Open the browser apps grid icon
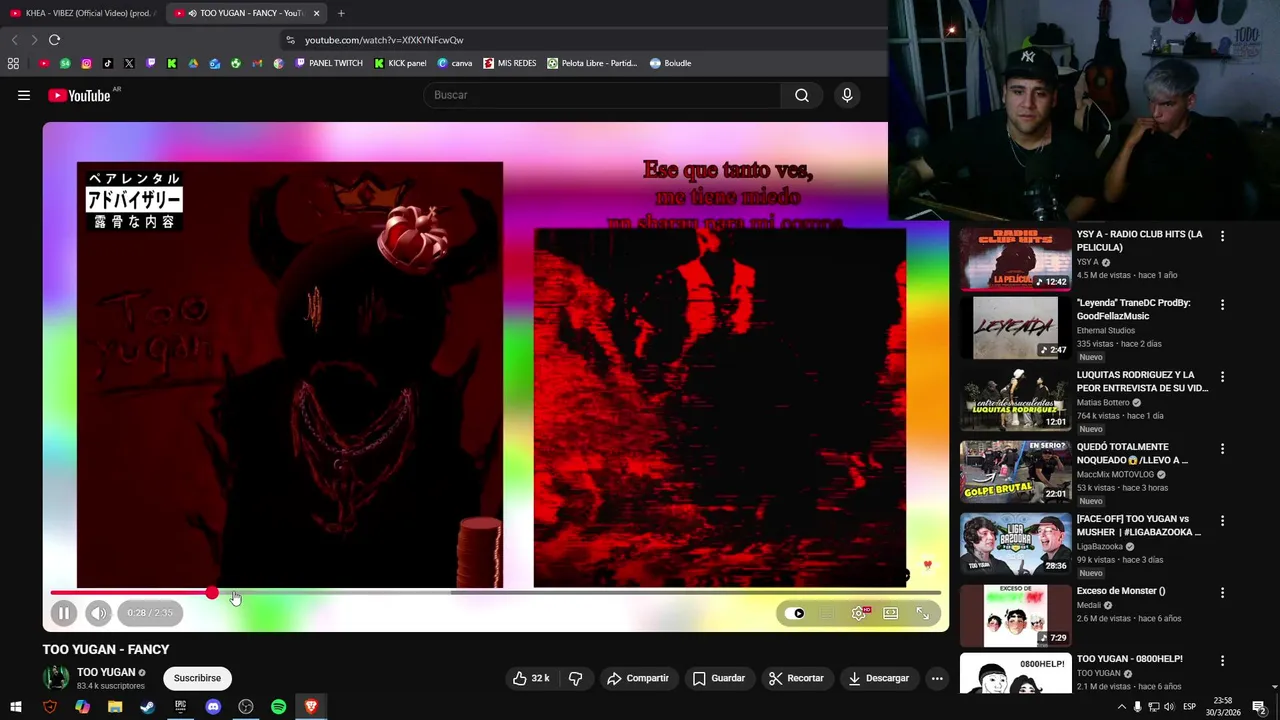The image size is (1280, 720). tap(13, 63)
